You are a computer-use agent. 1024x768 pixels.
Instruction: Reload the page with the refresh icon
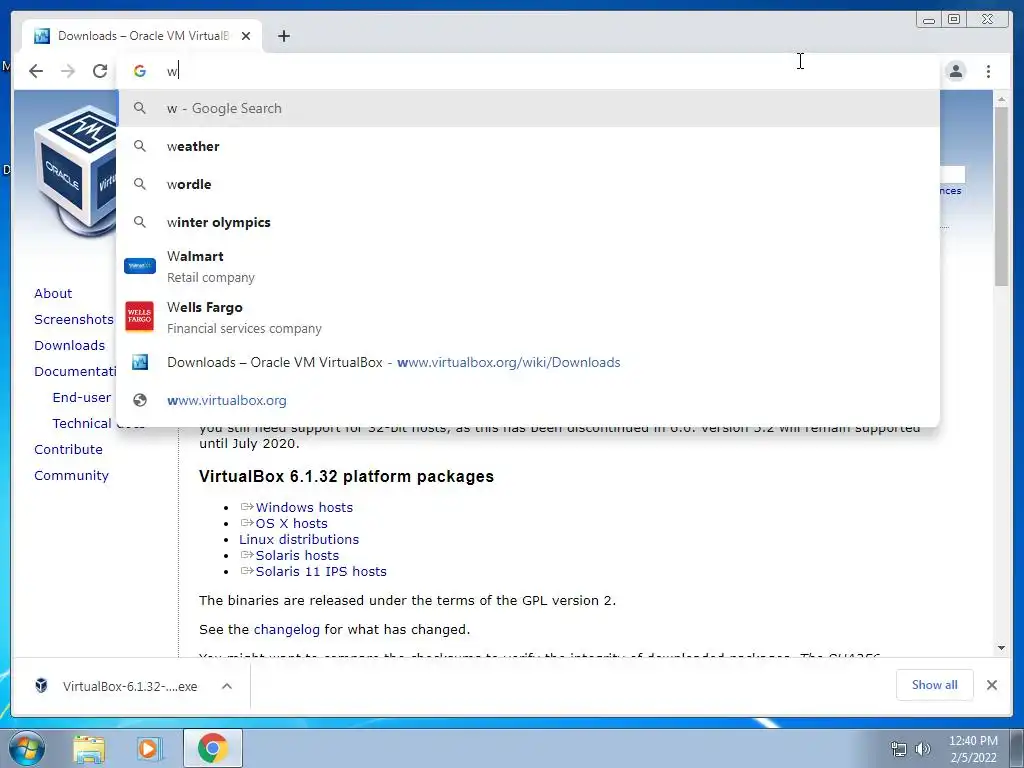[x=100, y=71]
